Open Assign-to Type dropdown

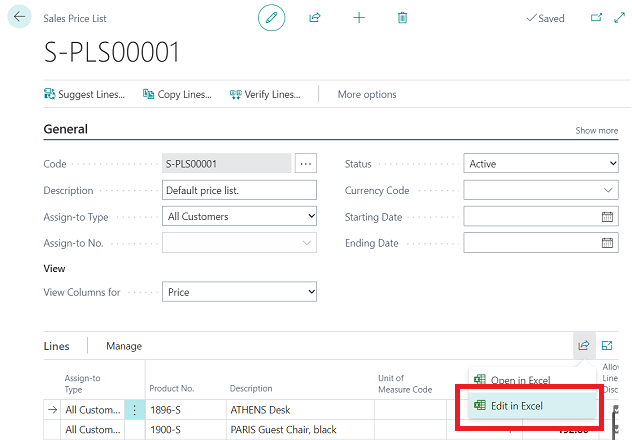(239, 216)
